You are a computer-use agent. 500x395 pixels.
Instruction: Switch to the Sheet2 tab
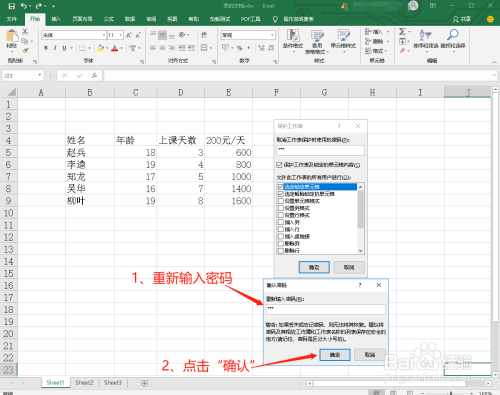(x=84, y=383)
